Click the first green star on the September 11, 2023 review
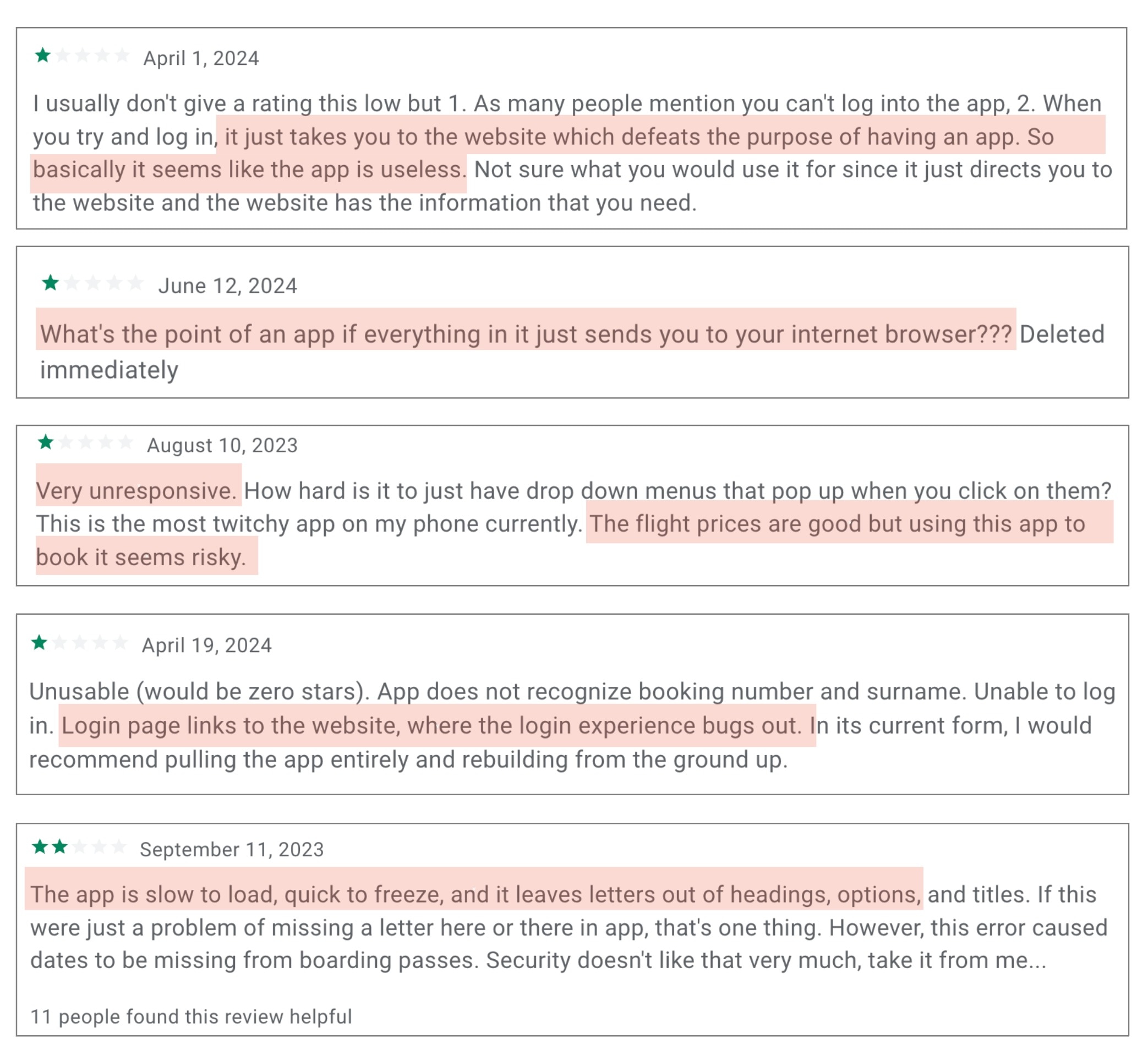The height and width of the screenshot is (1055, 1148). point(40,846)
